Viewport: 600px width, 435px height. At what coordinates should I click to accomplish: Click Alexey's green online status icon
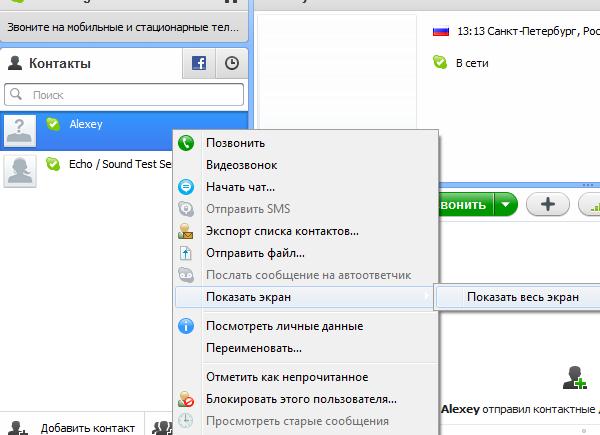(53, 124)
